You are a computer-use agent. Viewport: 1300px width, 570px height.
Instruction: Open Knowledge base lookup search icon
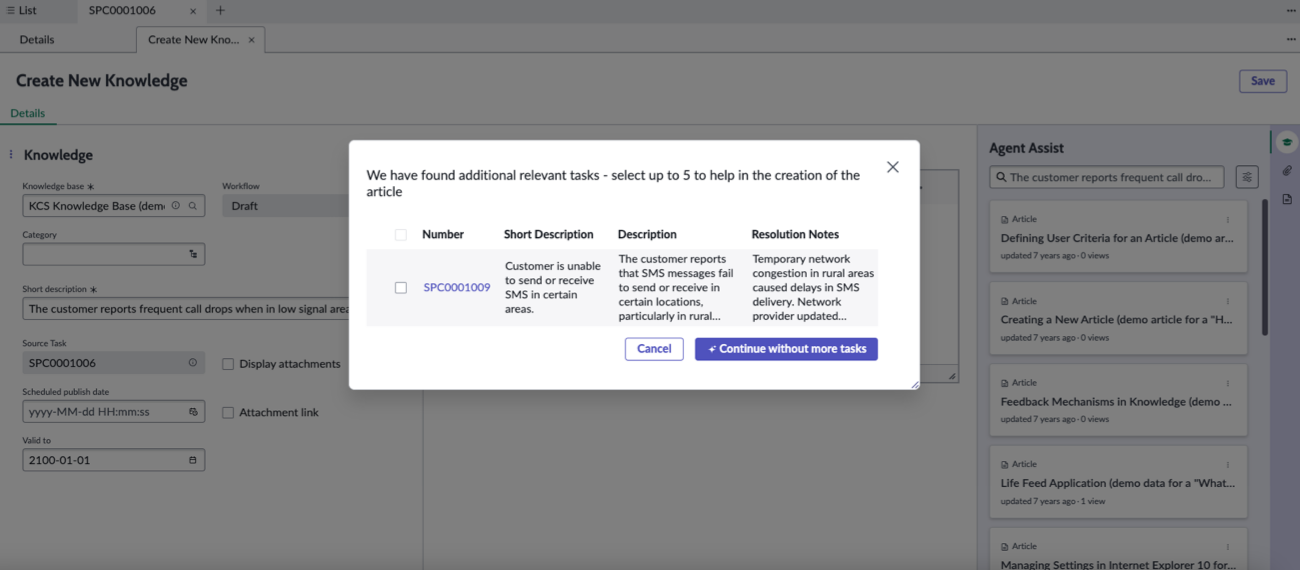pos(193,206)
